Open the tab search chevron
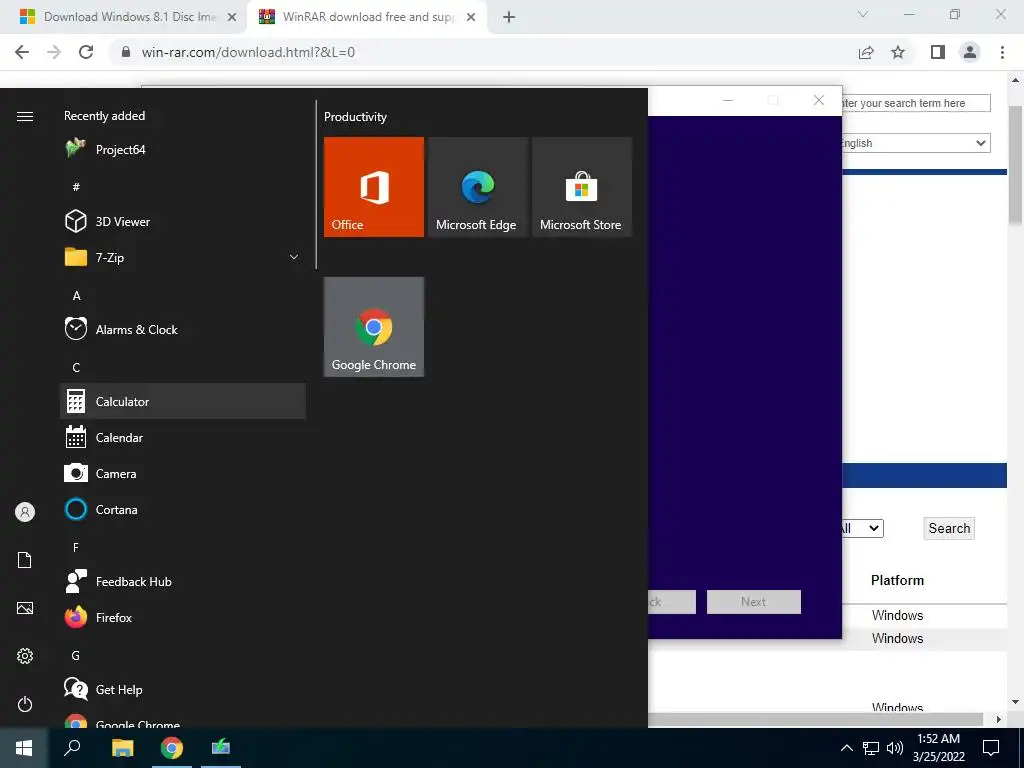Viewport: 1024px width, 768px height. 863,14
